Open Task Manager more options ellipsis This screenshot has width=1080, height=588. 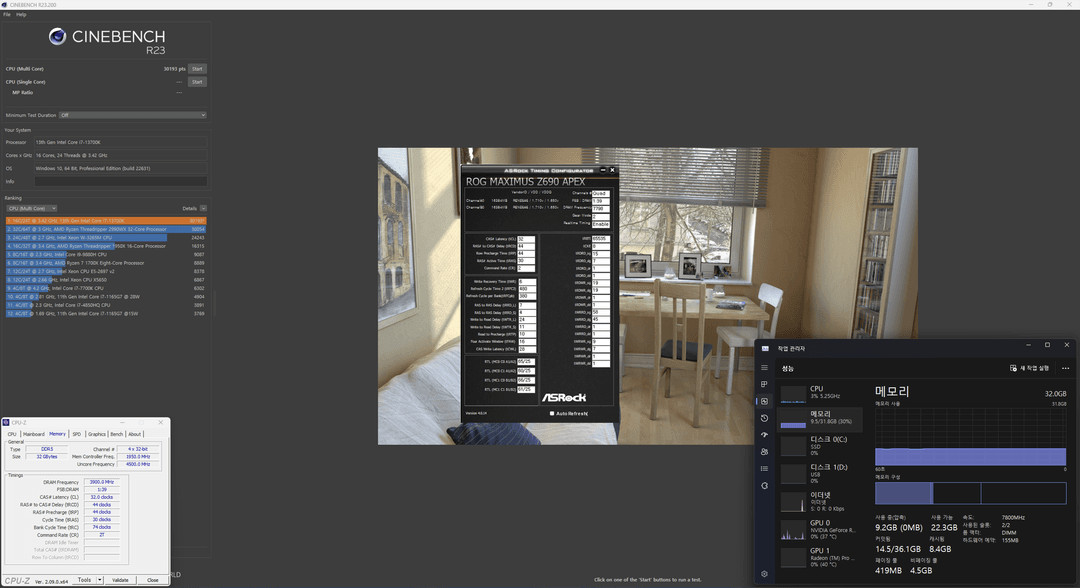1066,368
